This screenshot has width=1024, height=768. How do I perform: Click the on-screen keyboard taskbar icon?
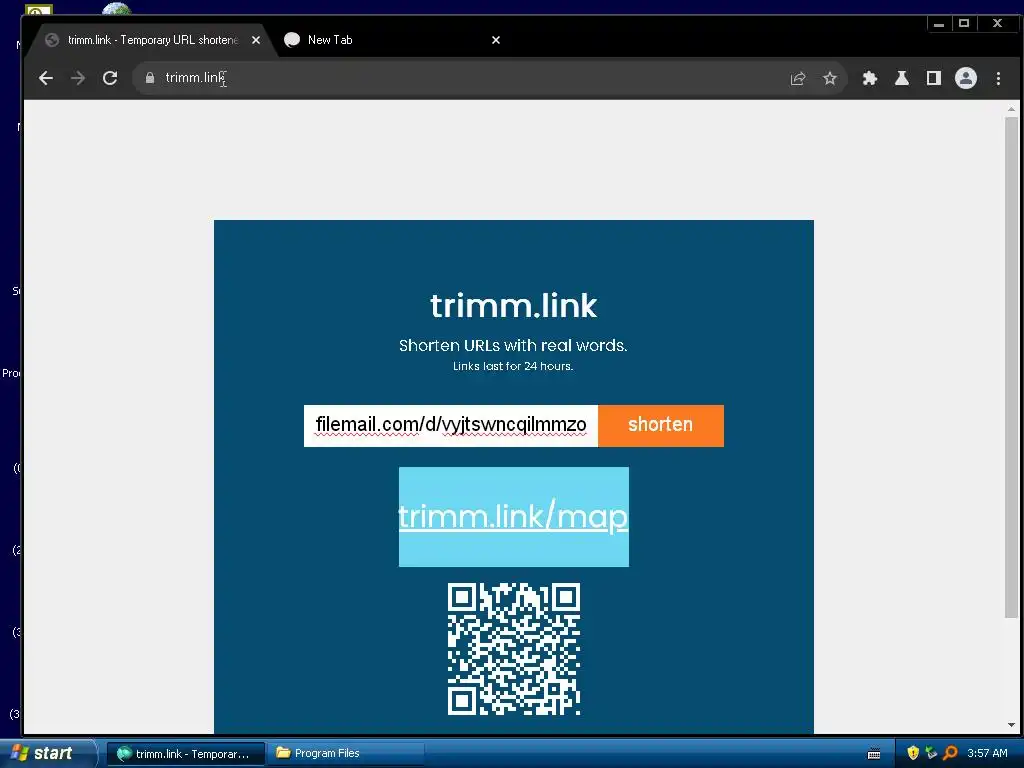click(x=874, y=754)
